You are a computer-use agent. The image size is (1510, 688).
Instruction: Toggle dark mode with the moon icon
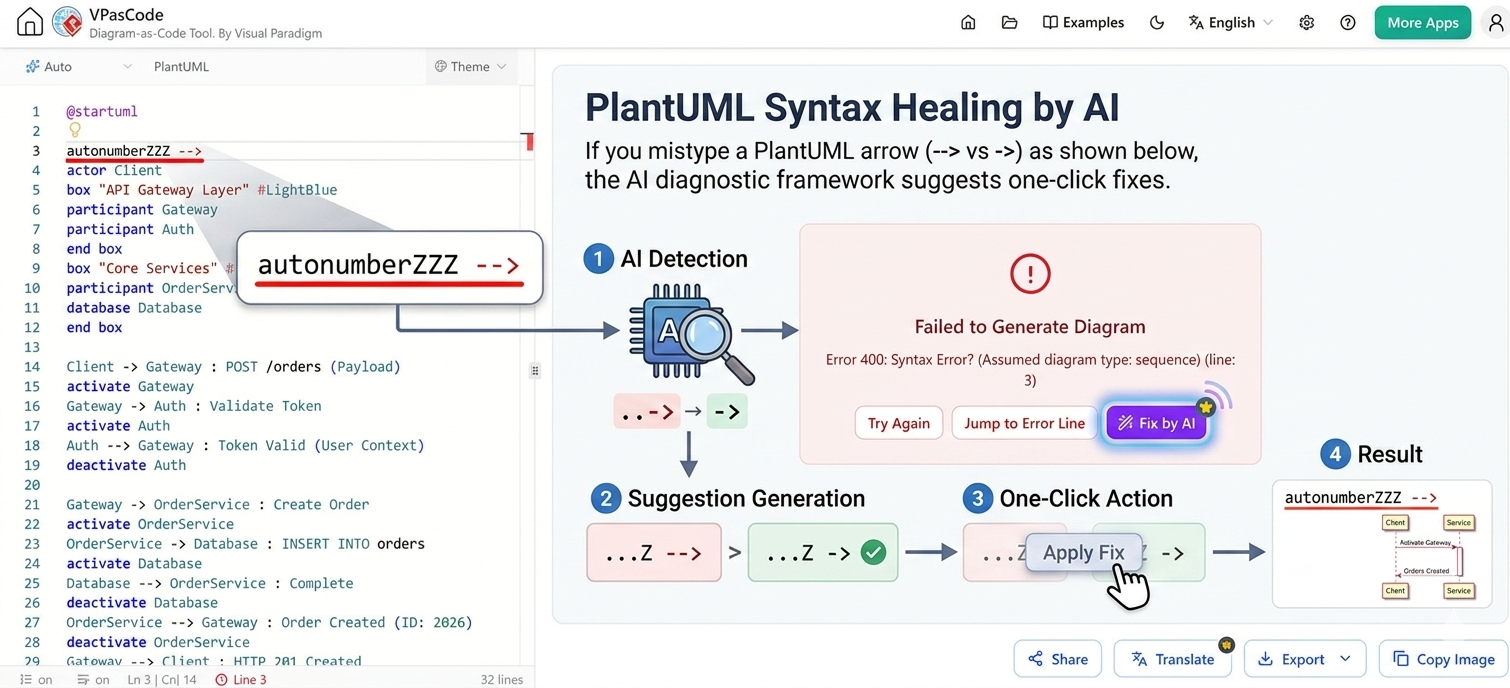point(1157,22)
